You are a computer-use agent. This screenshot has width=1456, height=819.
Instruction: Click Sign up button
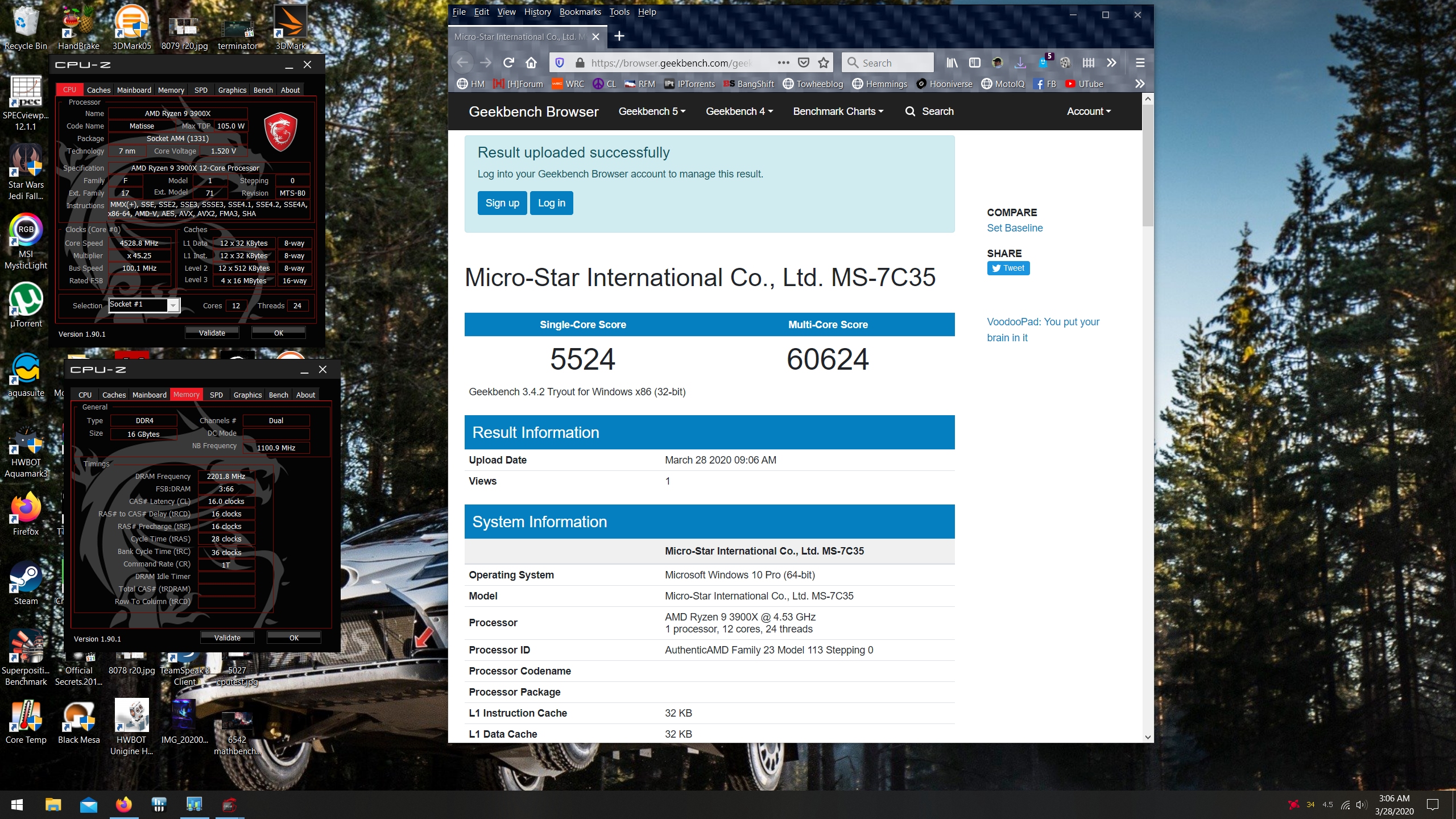(502, 203)
